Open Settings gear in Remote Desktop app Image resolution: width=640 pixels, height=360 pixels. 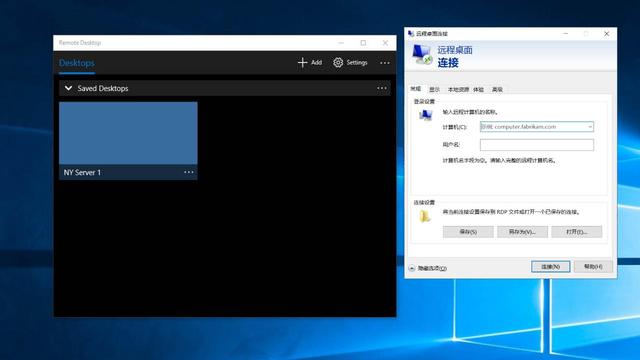(x=338, y=62)
